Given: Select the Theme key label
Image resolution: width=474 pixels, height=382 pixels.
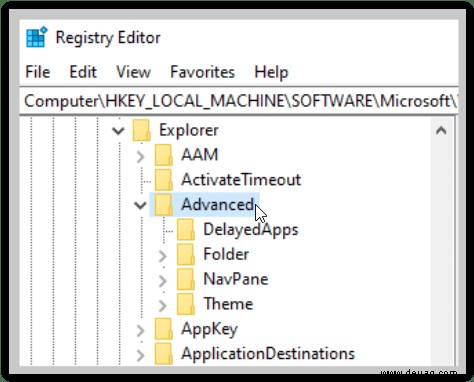Looking at the screenshot, I should [x=228, y=304].
